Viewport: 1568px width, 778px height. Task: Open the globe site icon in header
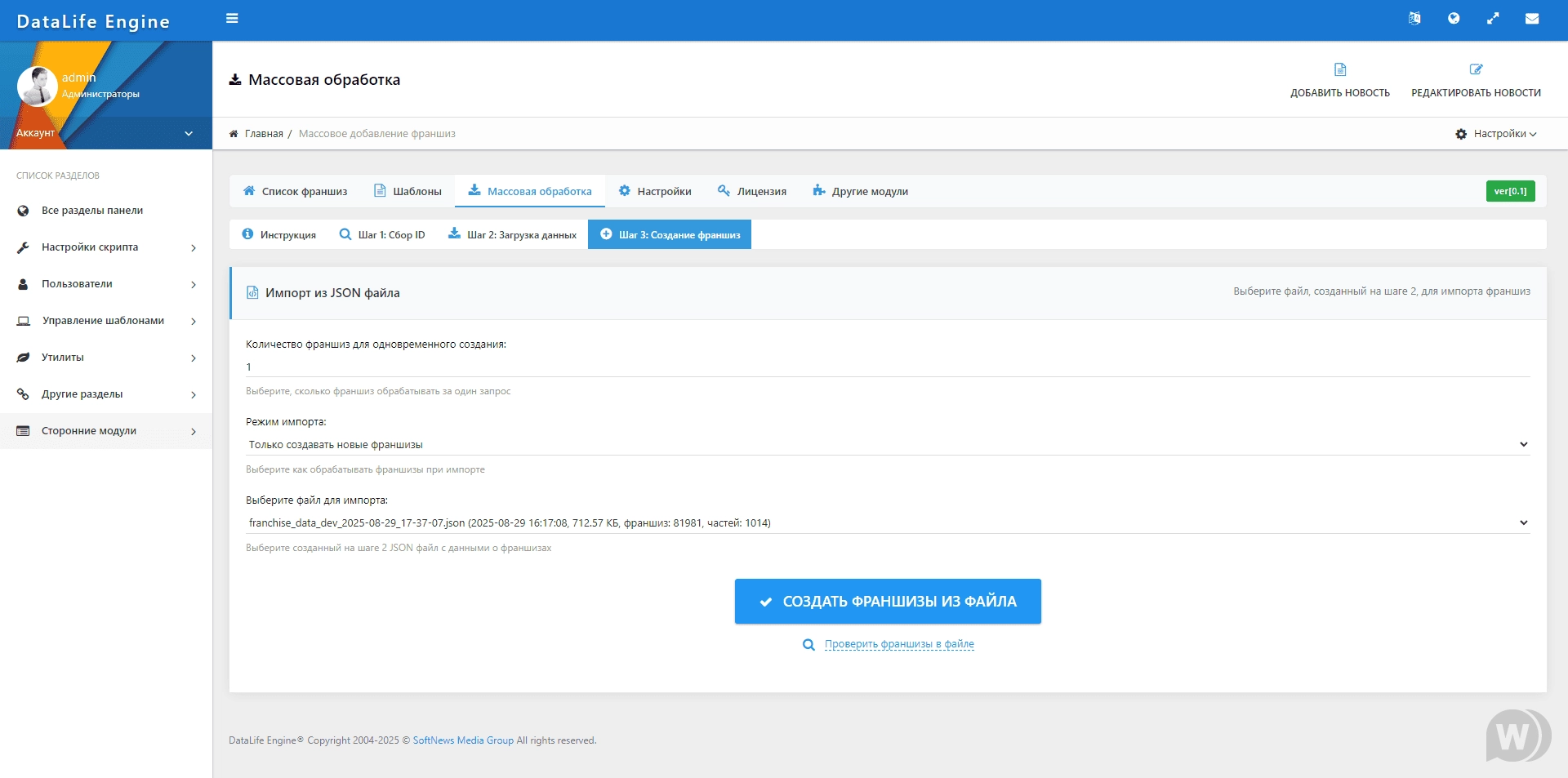(1454, 19)
